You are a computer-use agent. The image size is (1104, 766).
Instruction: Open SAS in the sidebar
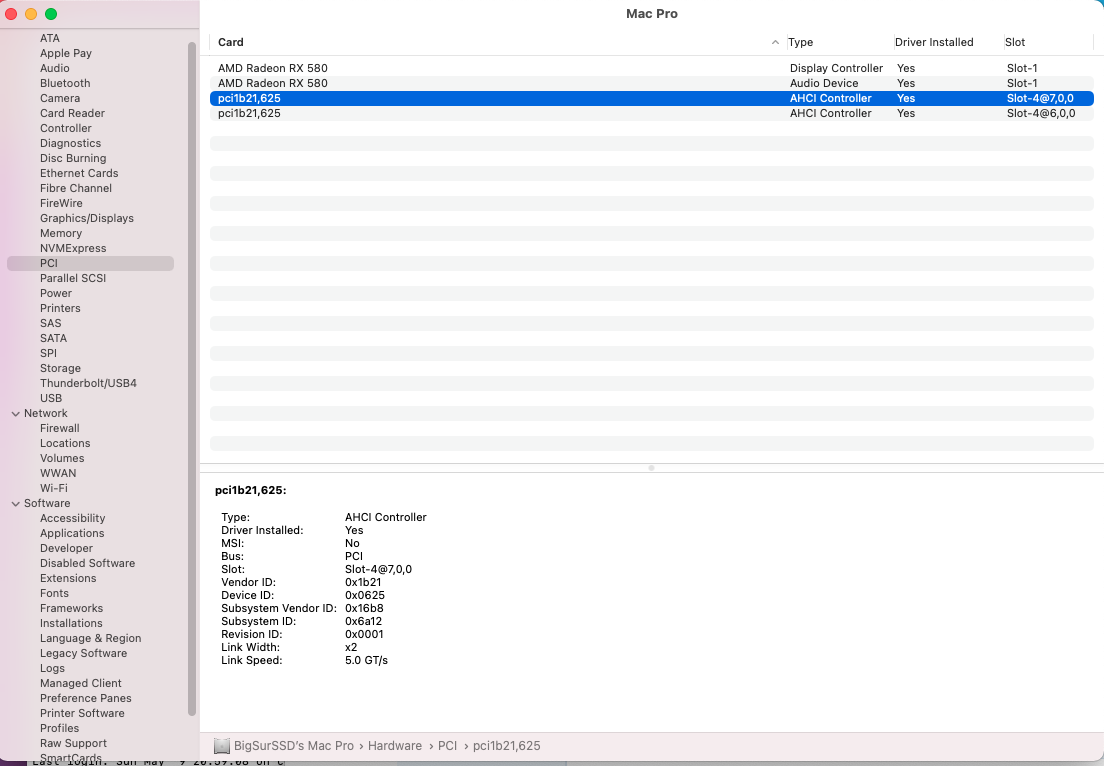pos(51,324)
